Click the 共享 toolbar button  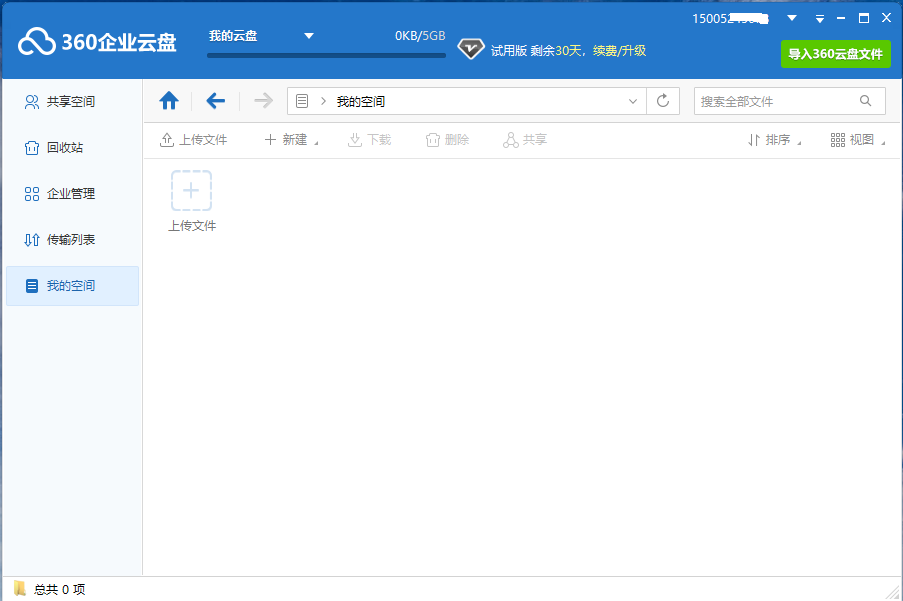pos(525,140)
